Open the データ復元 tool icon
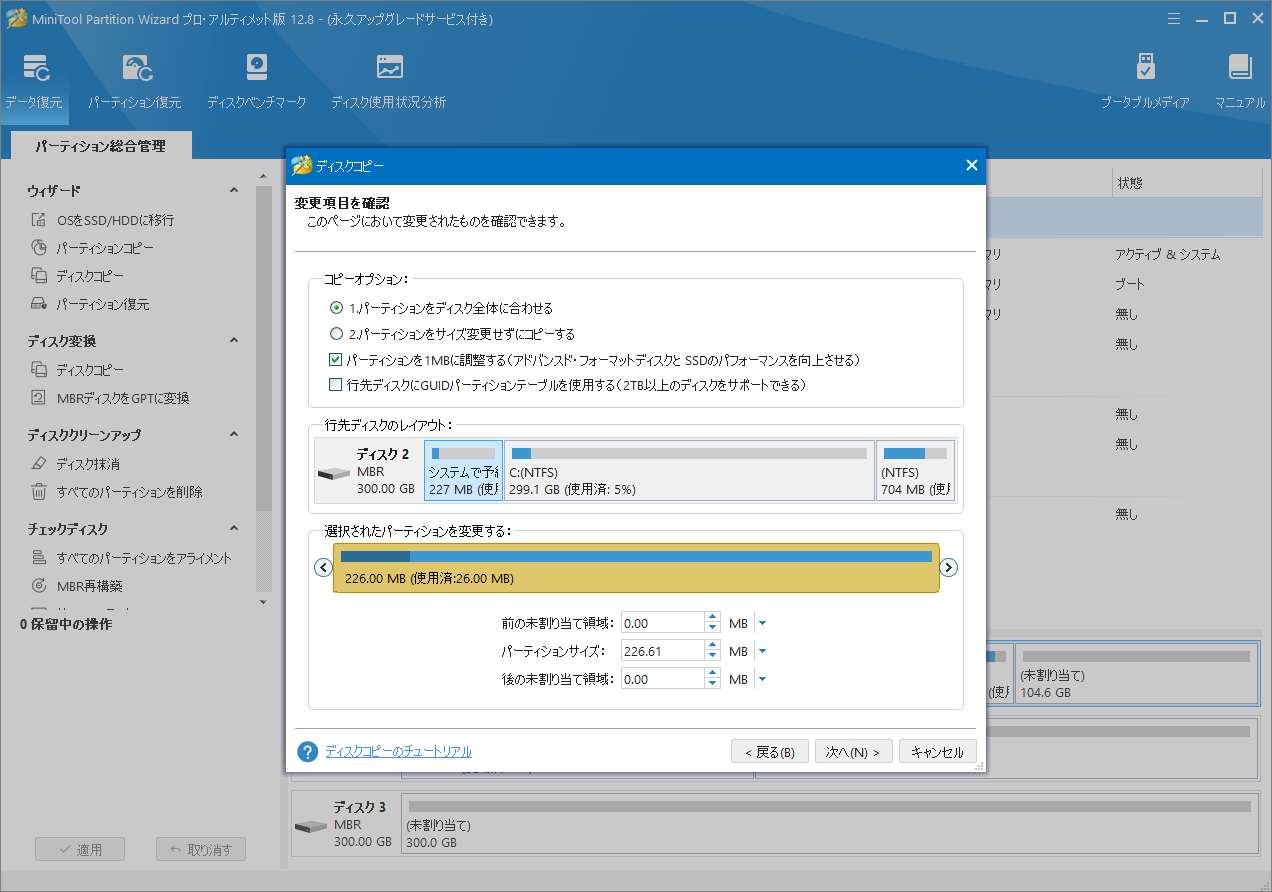Screen dimensions: 1272x892 (36, 68)
